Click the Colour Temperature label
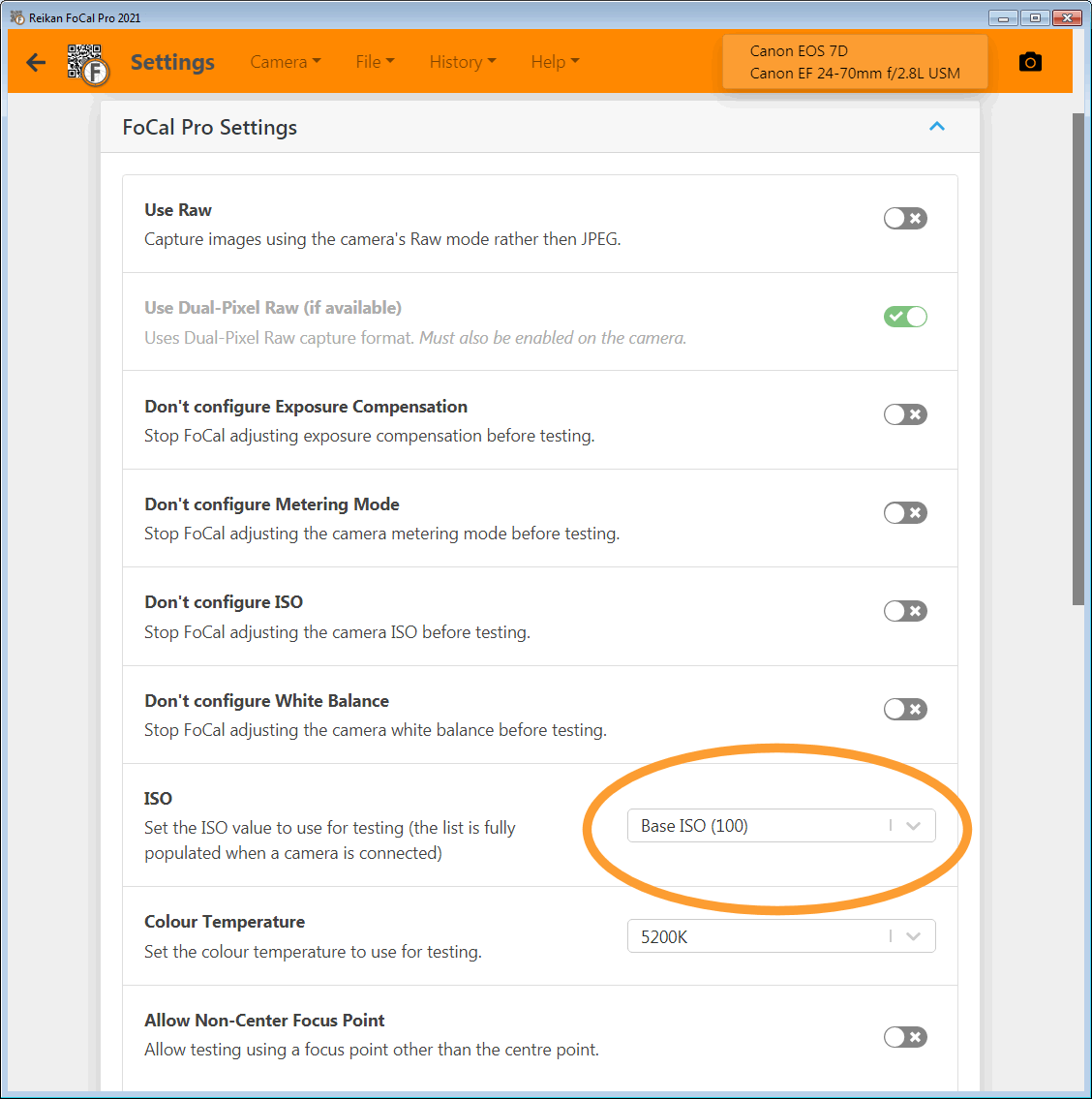The height and width of the screenshot is (1099, 1092). [225, 922]
